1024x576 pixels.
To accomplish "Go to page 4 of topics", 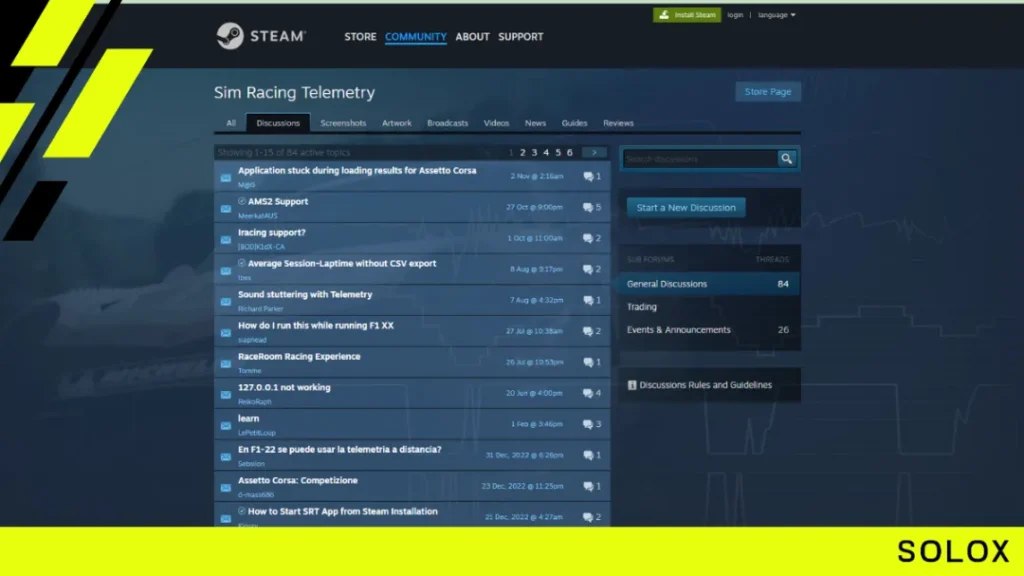I will click(x=546, y=153).
